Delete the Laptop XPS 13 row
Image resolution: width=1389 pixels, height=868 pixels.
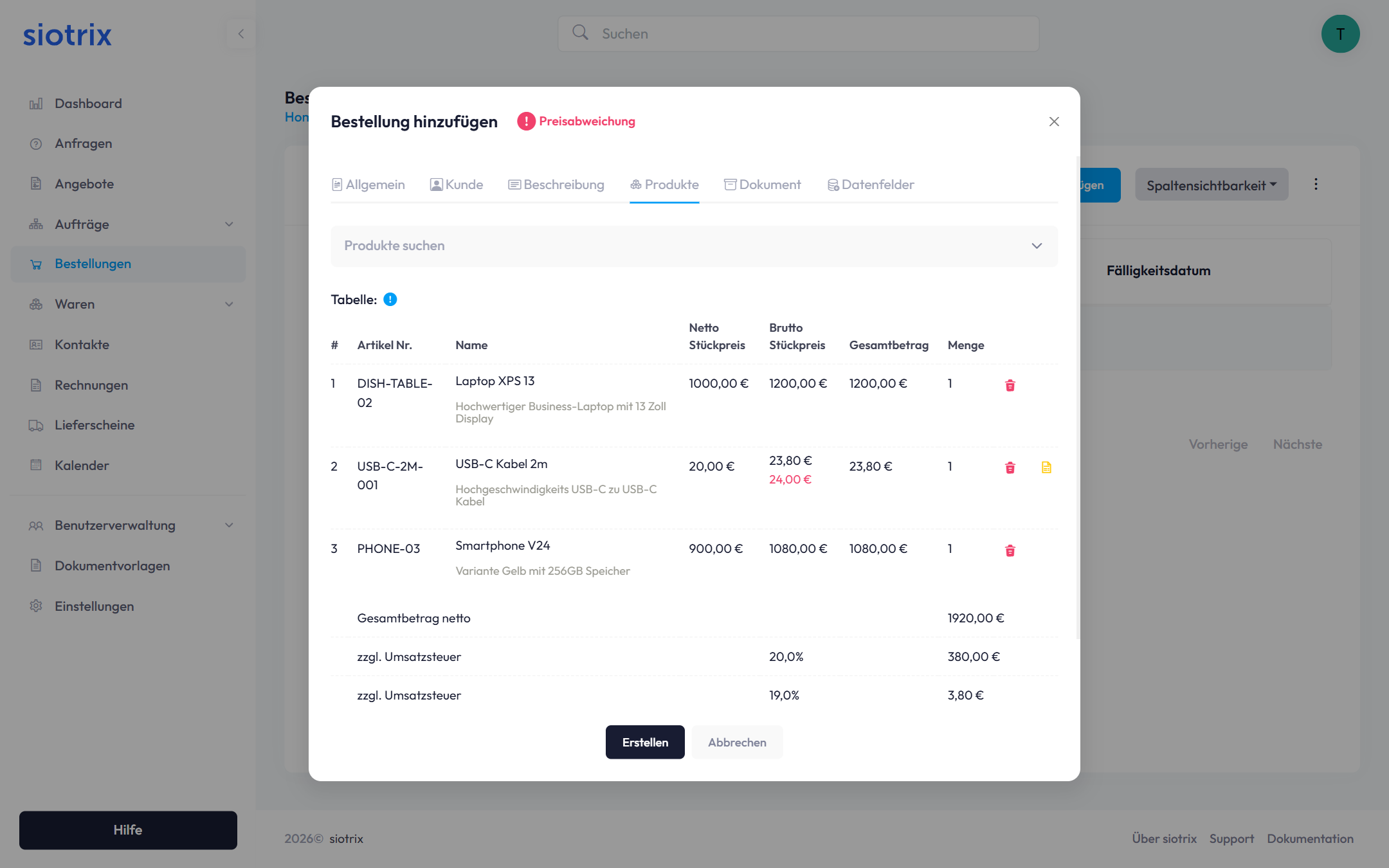click(x=1010, y=385)
